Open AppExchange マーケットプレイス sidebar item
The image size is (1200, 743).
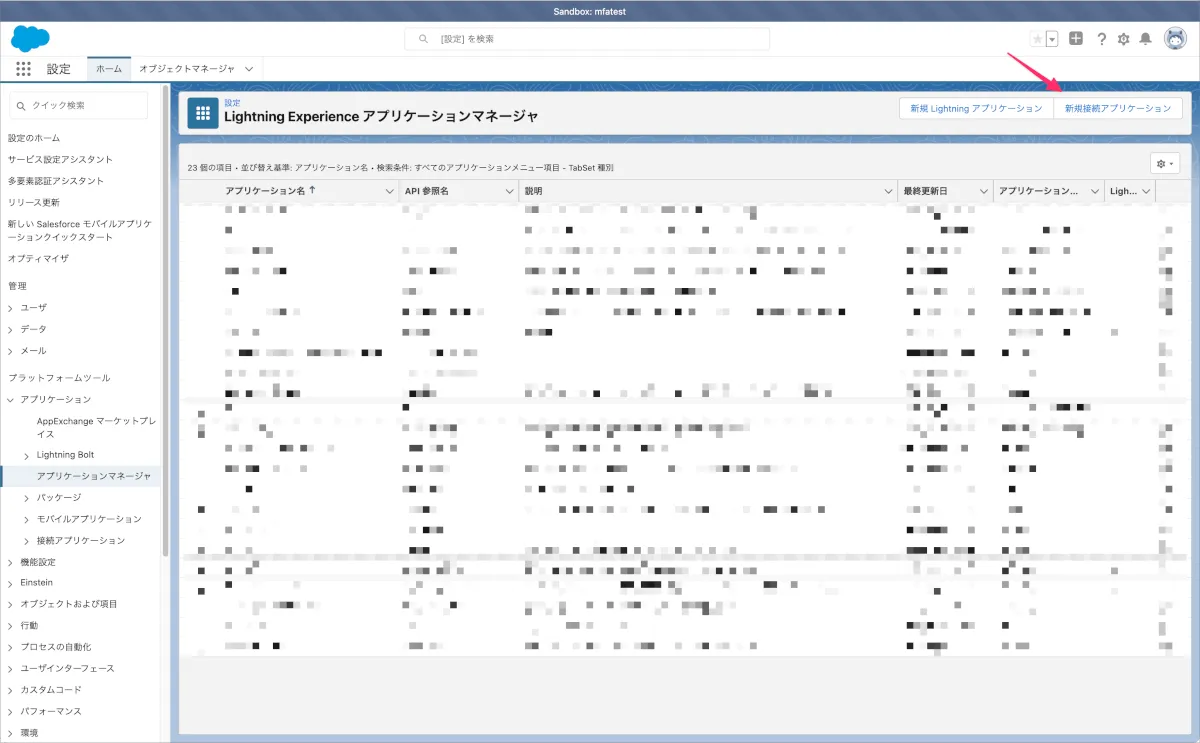click(96, 428)
